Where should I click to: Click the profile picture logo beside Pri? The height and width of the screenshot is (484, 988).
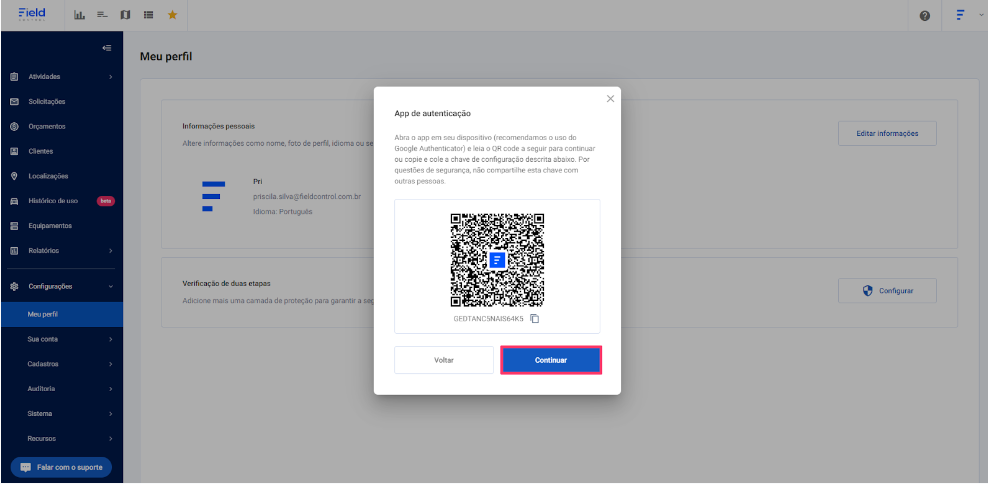point(213,196)
